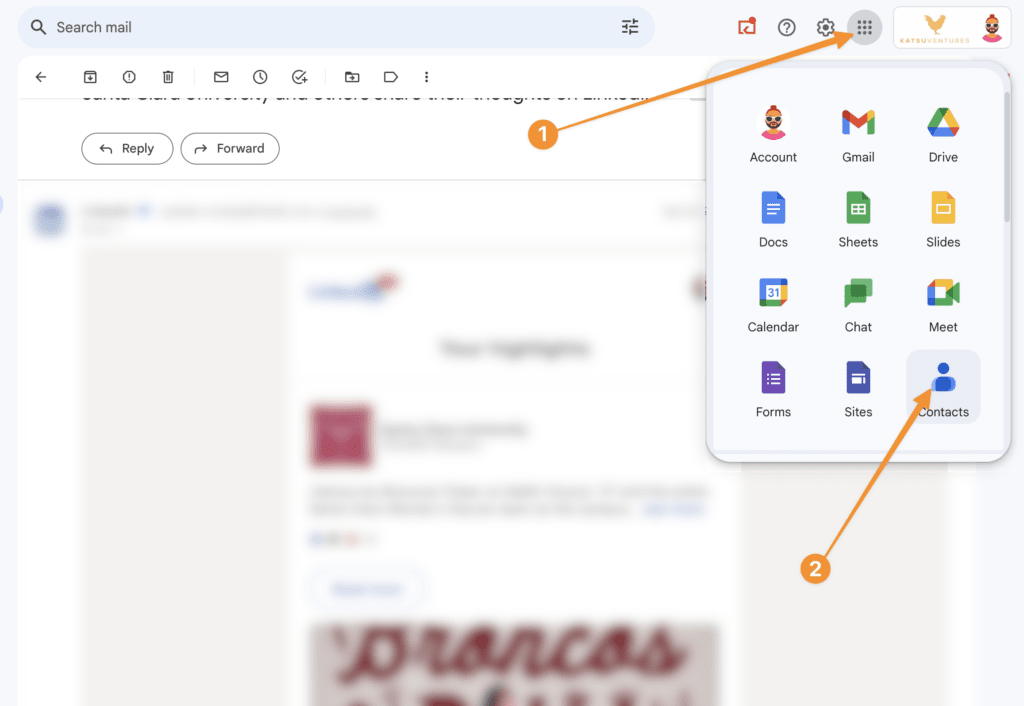Open Google Sheets app
This screenshot has height=706, width=1024.
[x=858, y=219]
